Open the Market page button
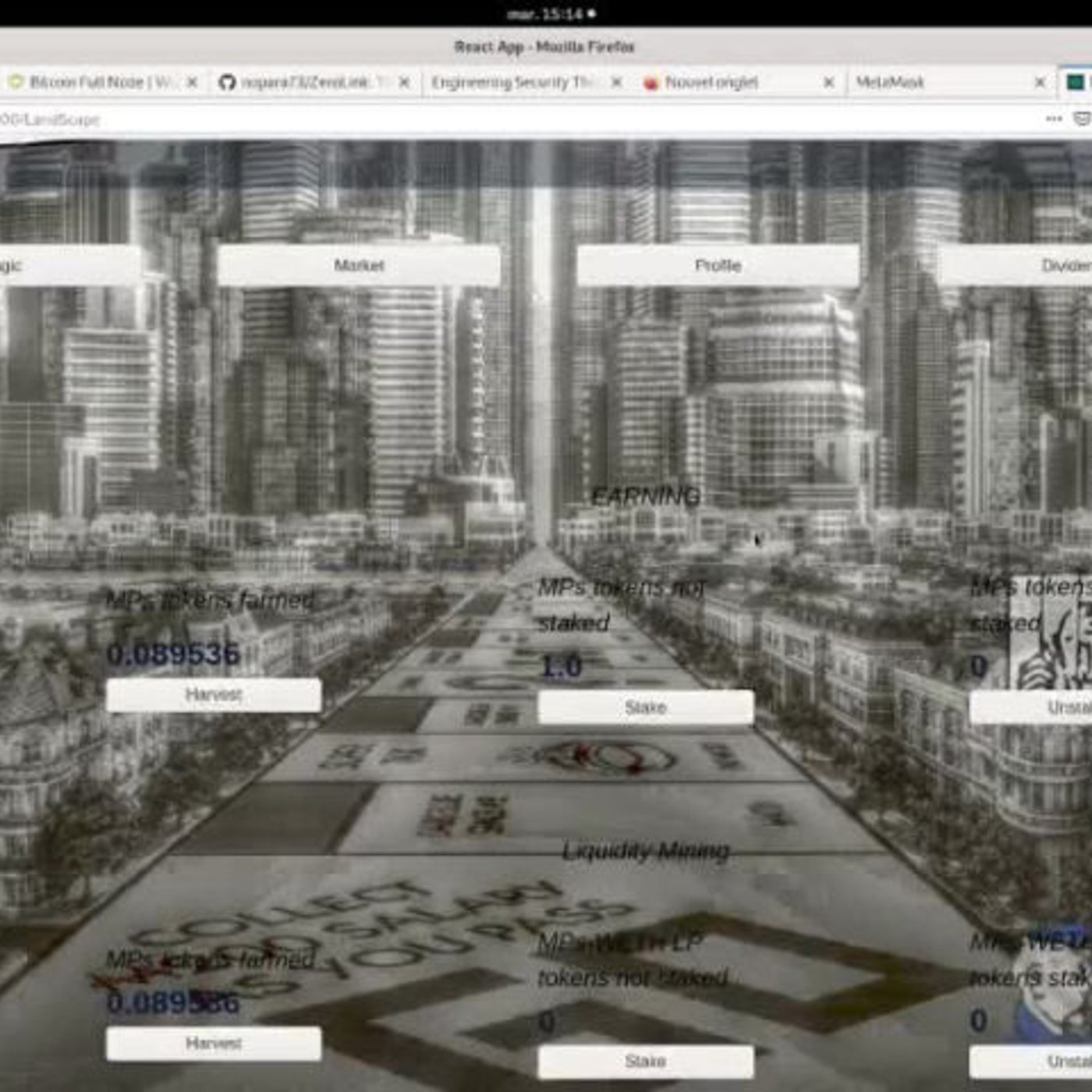This screenshot has width=1092, height=1092. 359,265
